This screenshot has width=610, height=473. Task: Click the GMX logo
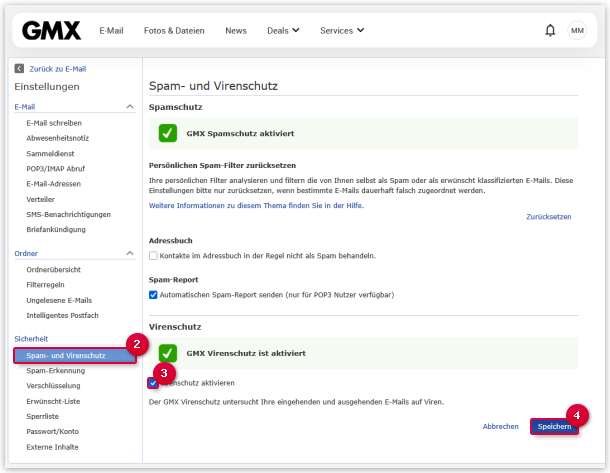51,31
